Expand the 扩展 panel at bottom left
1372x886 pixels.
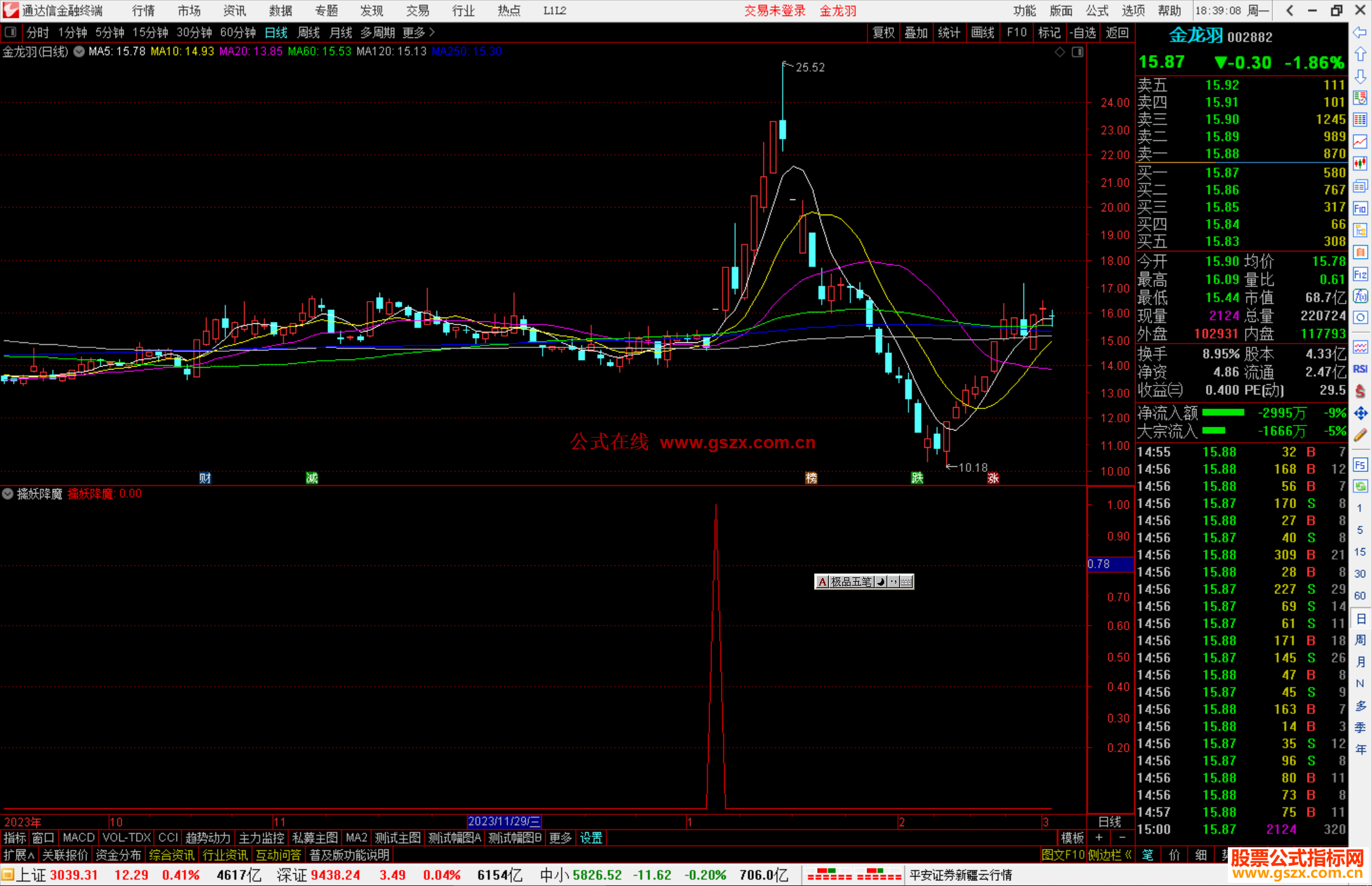(18, 855)
